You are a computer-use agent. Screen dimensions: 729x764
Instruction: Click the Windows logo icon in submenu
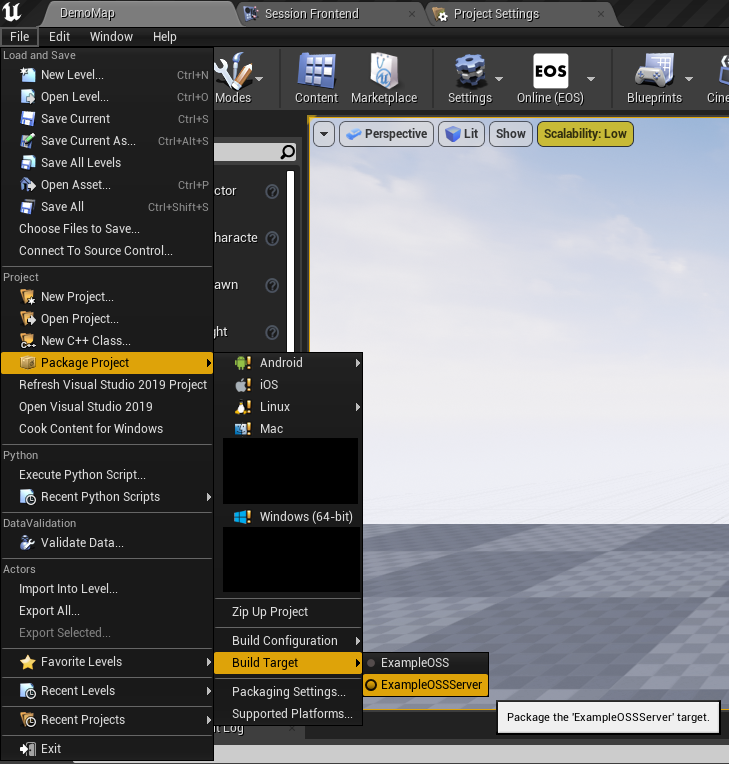(242, 517)
